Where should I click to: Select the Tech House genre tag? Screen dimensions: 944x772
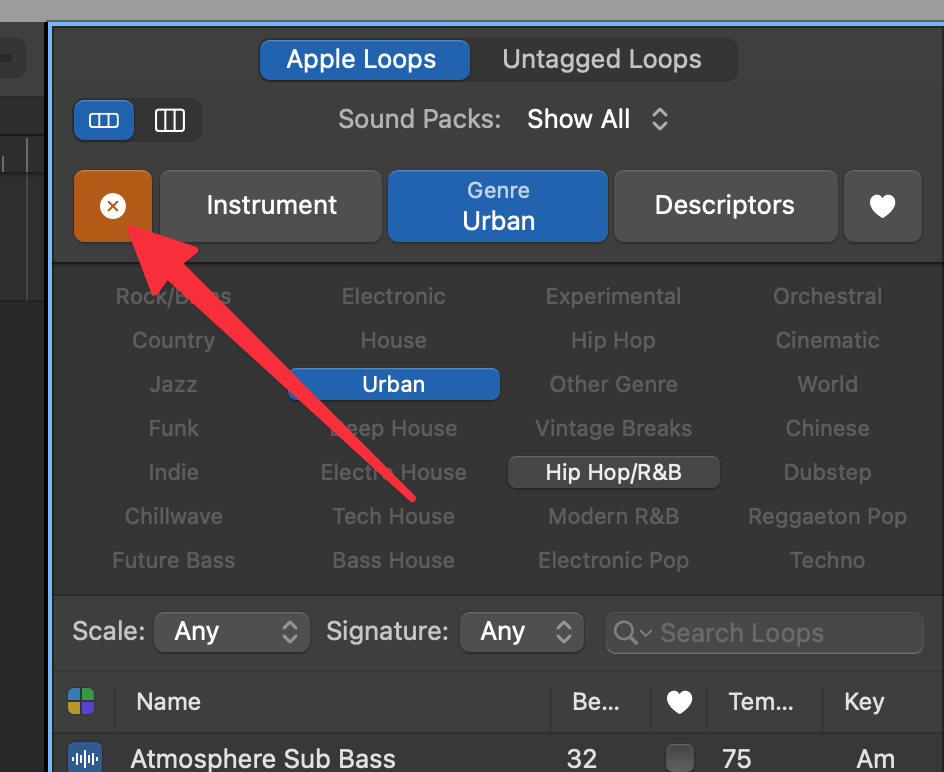point(394,516)
